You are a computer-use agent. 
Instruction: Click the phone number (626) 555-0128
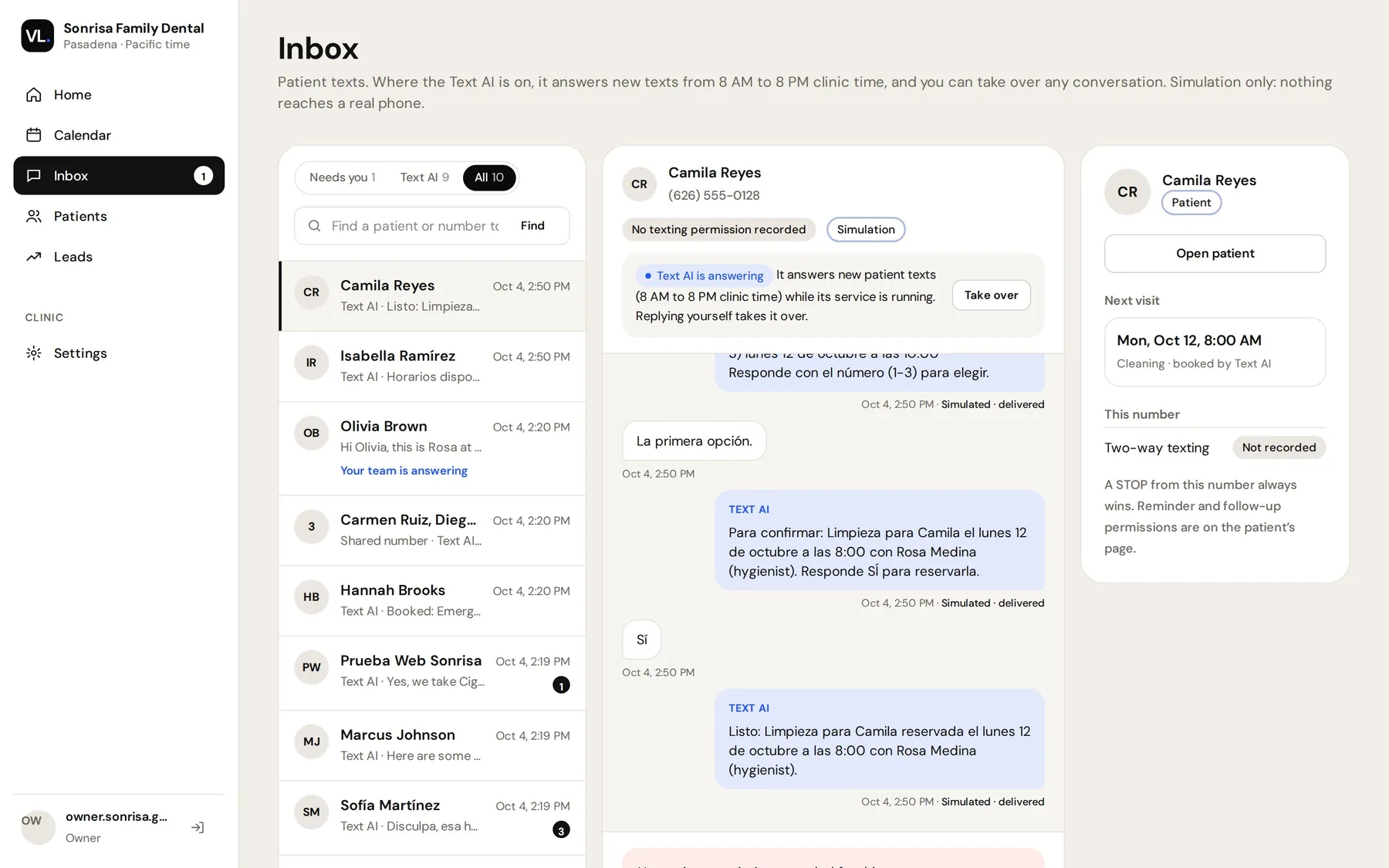[714, 195]
